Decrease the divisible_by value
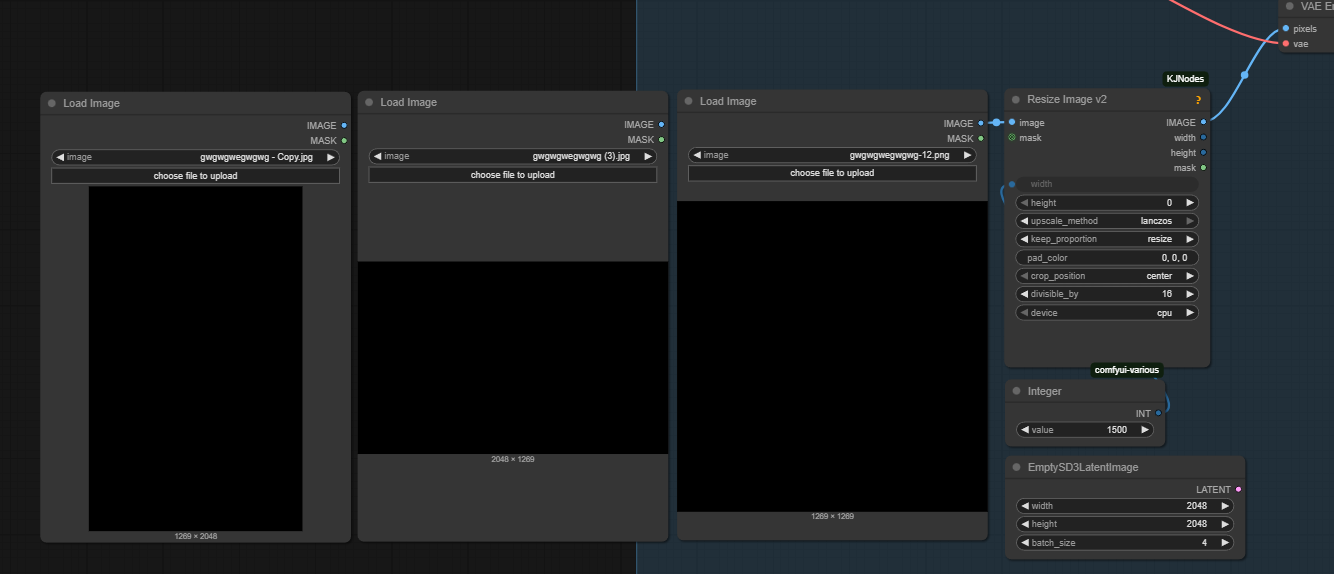The height and width of the screenshot is (574, 1334). pos(1024,294)
